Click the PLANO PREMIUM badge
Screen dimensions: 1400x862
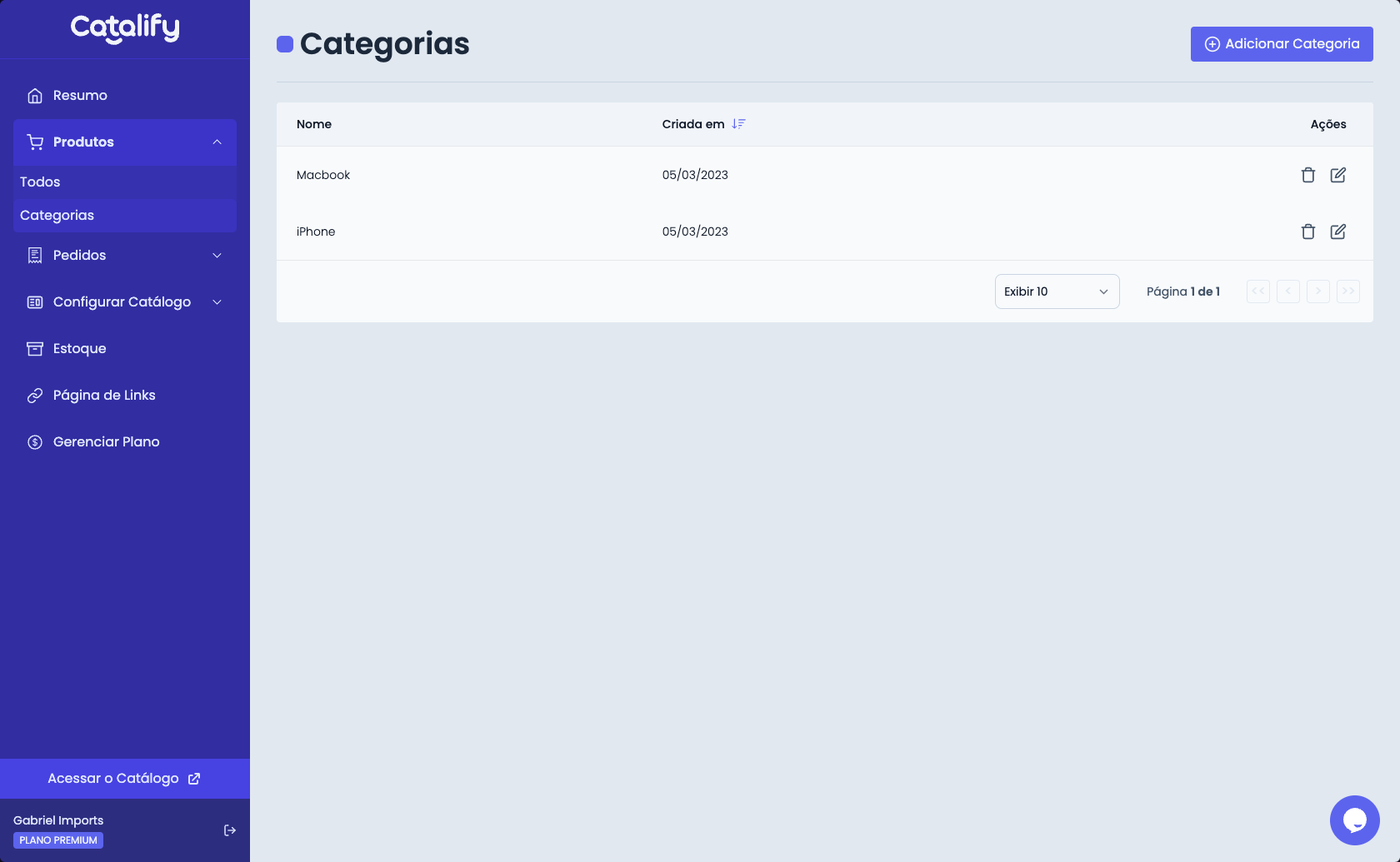click(58, 840)
